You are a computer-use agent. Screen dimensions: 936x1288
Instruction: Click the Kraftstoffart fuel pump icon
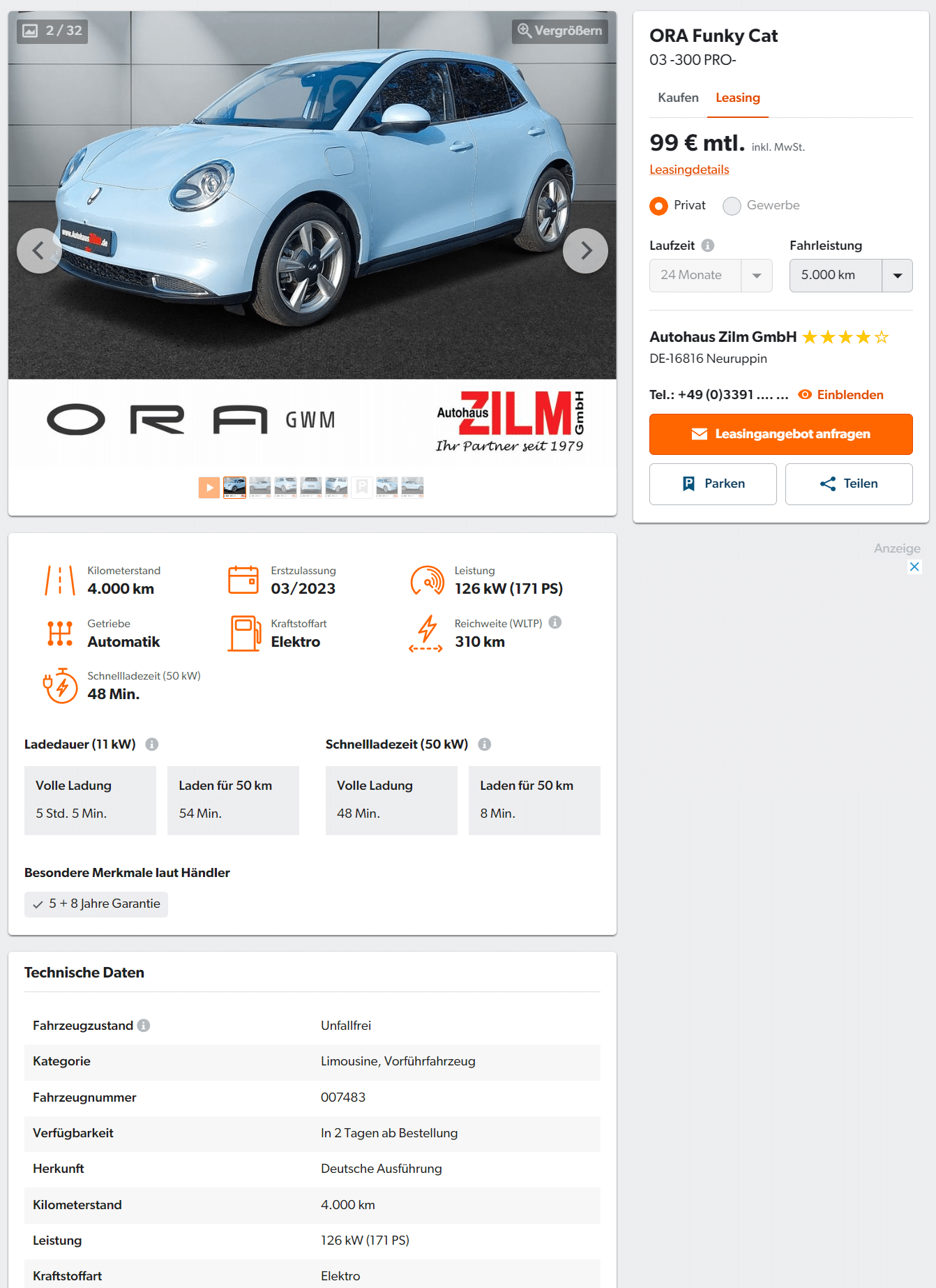pyautogui.click(x=244, y=634)
